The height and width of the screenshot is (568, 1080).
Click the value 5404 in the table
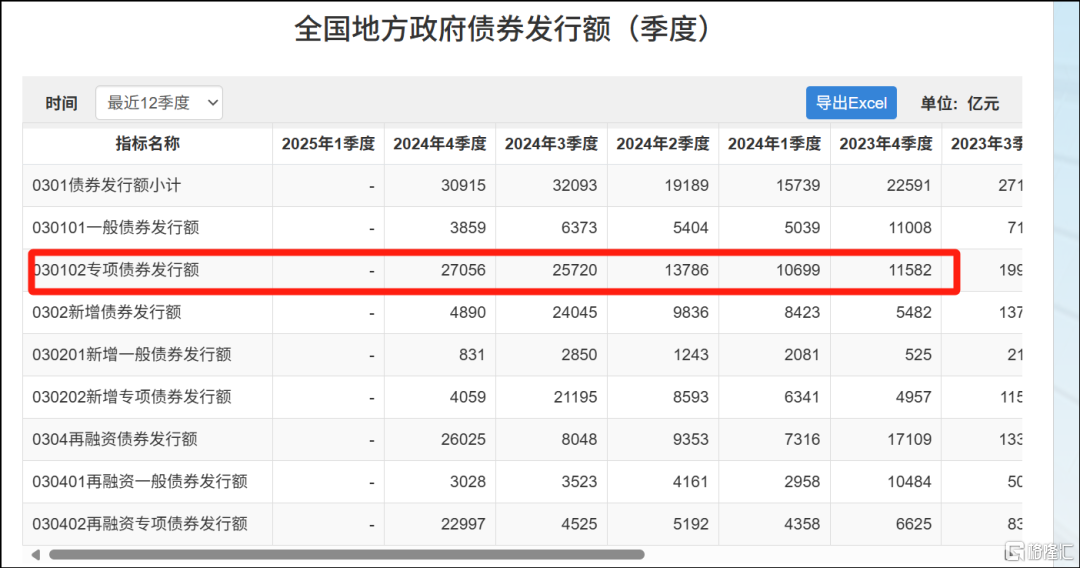pos(691,228)
